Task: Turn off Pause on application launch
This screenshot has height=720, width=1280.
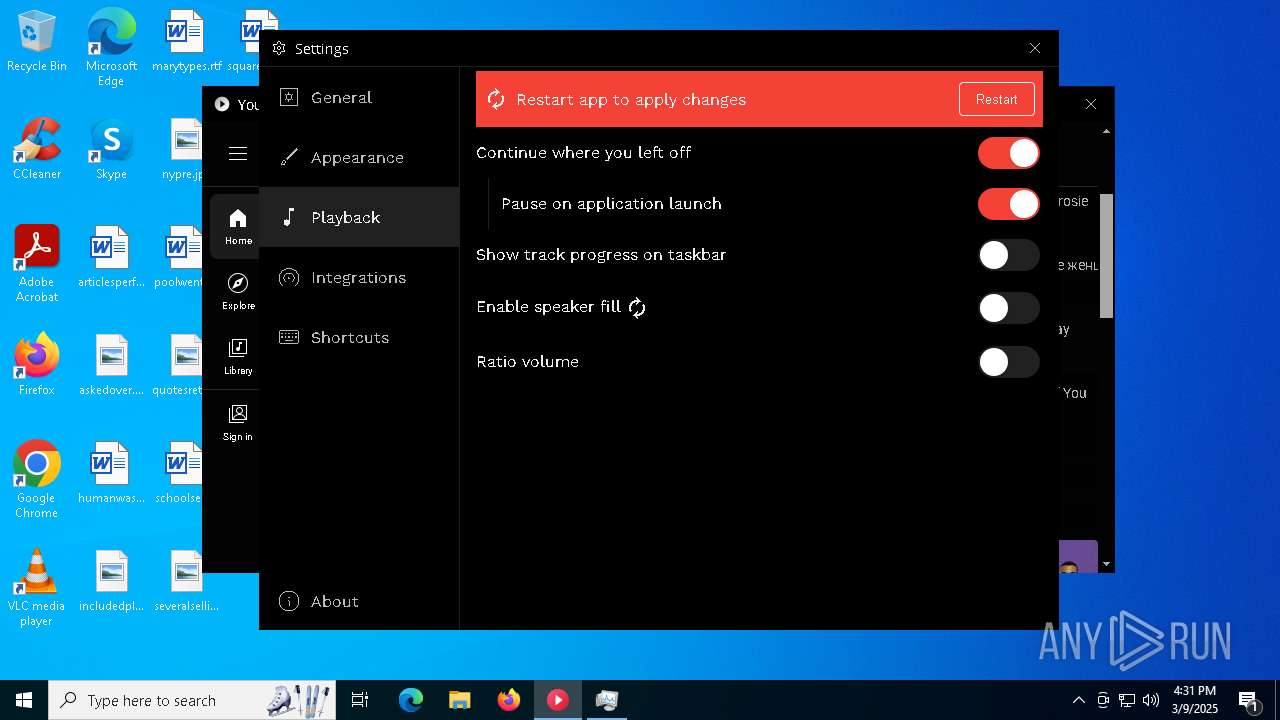Action: 1009,204
